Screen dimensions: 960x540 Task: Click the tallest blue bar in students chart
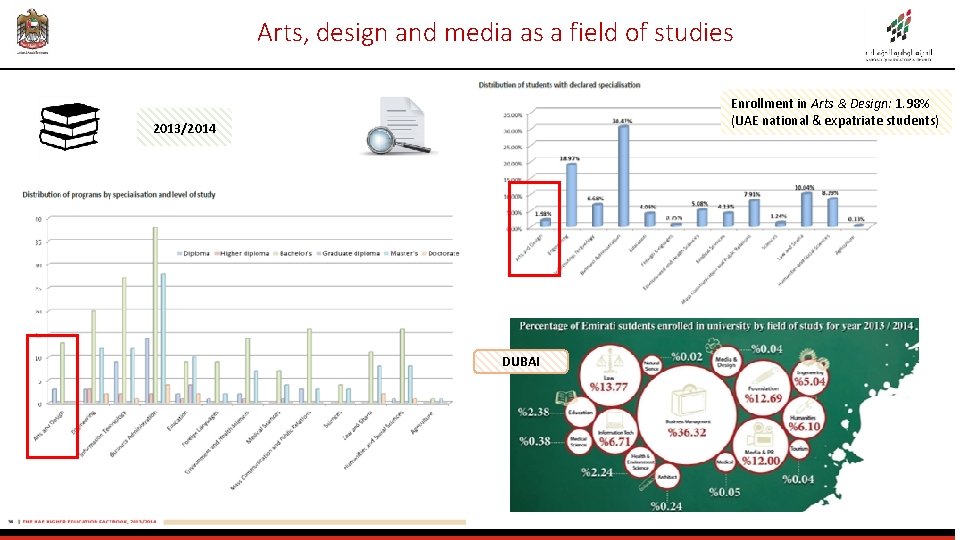pos(623,176)
